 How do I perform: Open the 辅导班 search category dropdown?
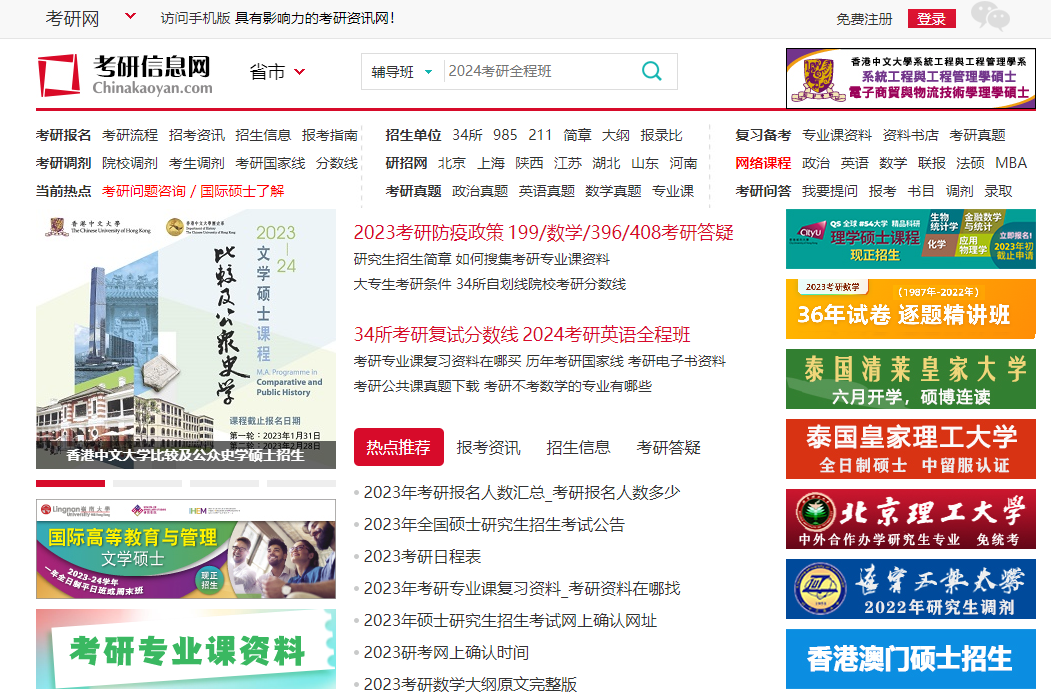click(402, 72)
